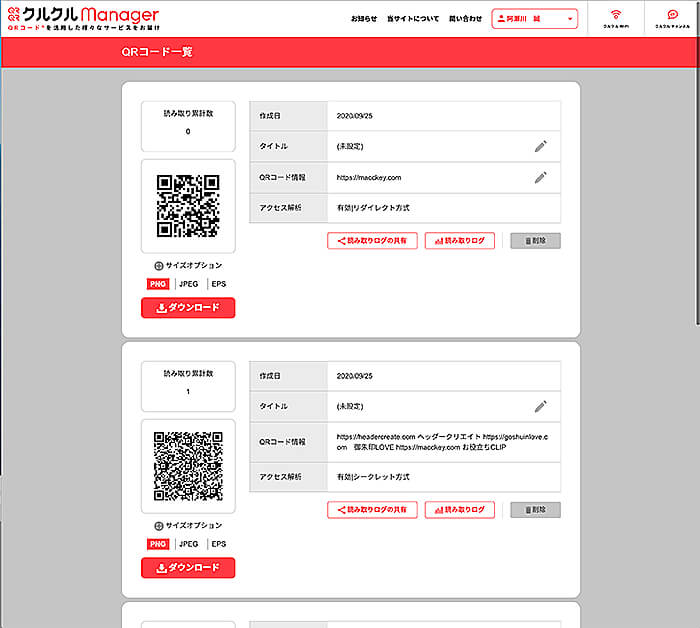
Task: Click 有効|シークレット方式 access analysis value
Action: [x=373, y=477]
